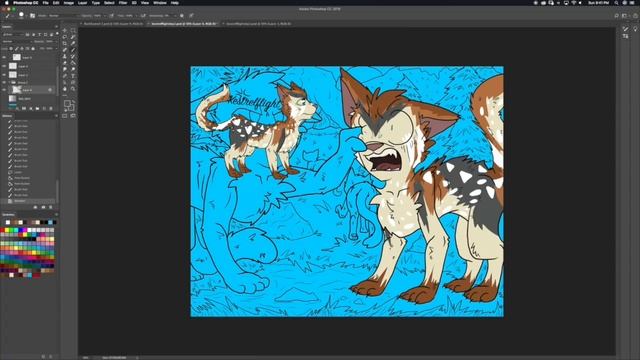Add layer mask icon in Layers panel
Image resolution: width=640 pixels, height=360 pixels.
click(24, 109)
